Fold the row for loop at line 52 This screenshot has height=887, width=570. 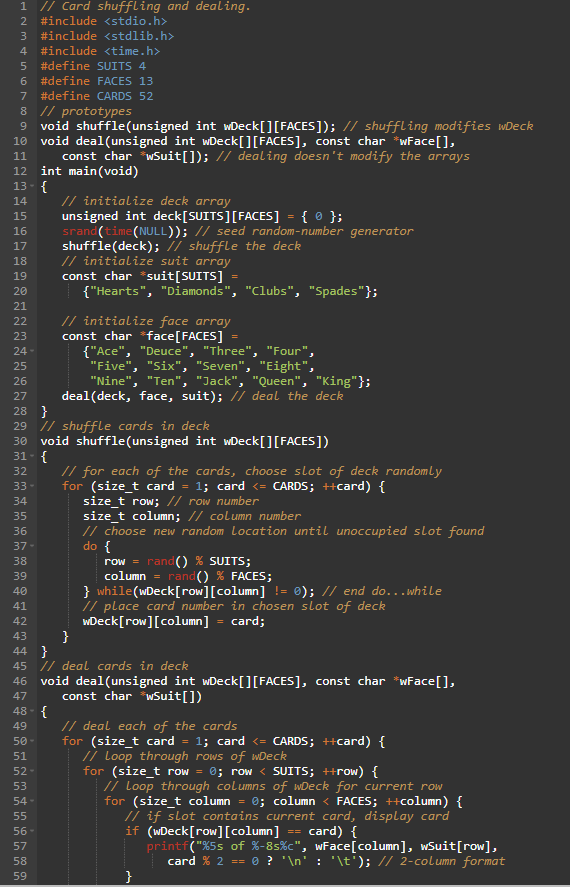32,771
